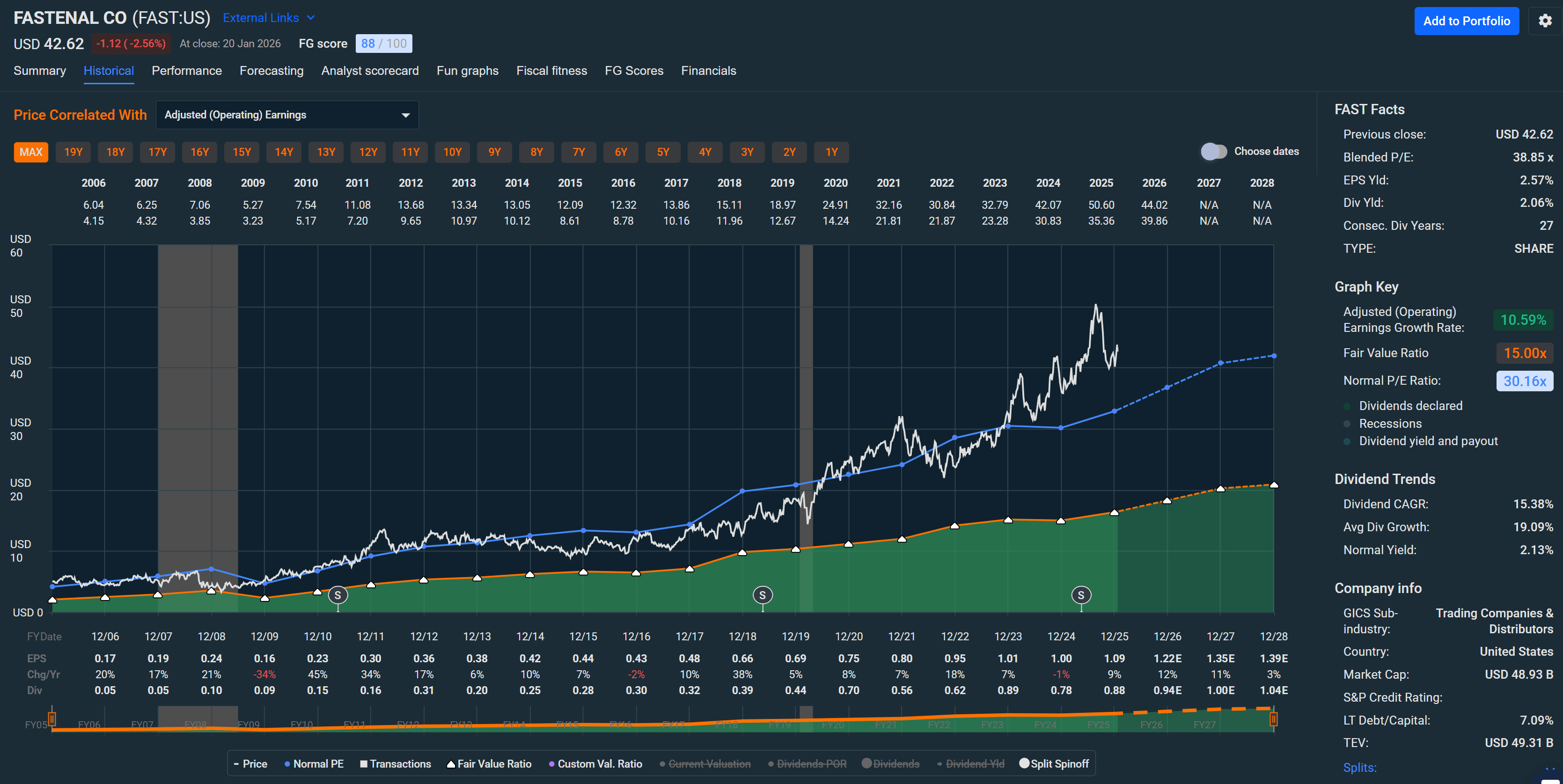Viewport: 1563px width, 784px height.
Task: Click the split marker S near 12/24
Action: (x=1081, y=595)
